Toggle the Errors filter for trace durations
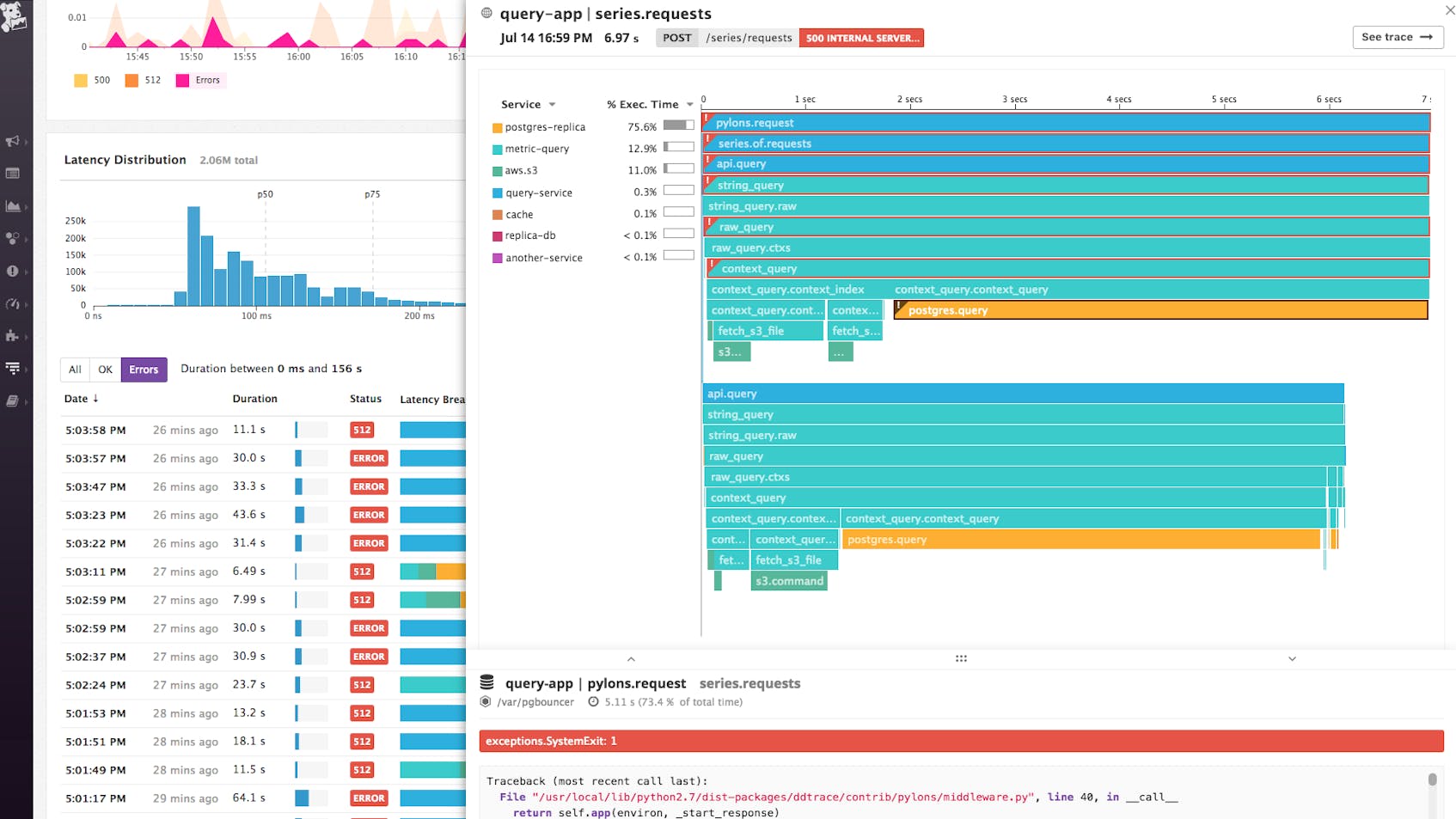The height and width of the screenshot is (819, 1456). tap(144, 369)
